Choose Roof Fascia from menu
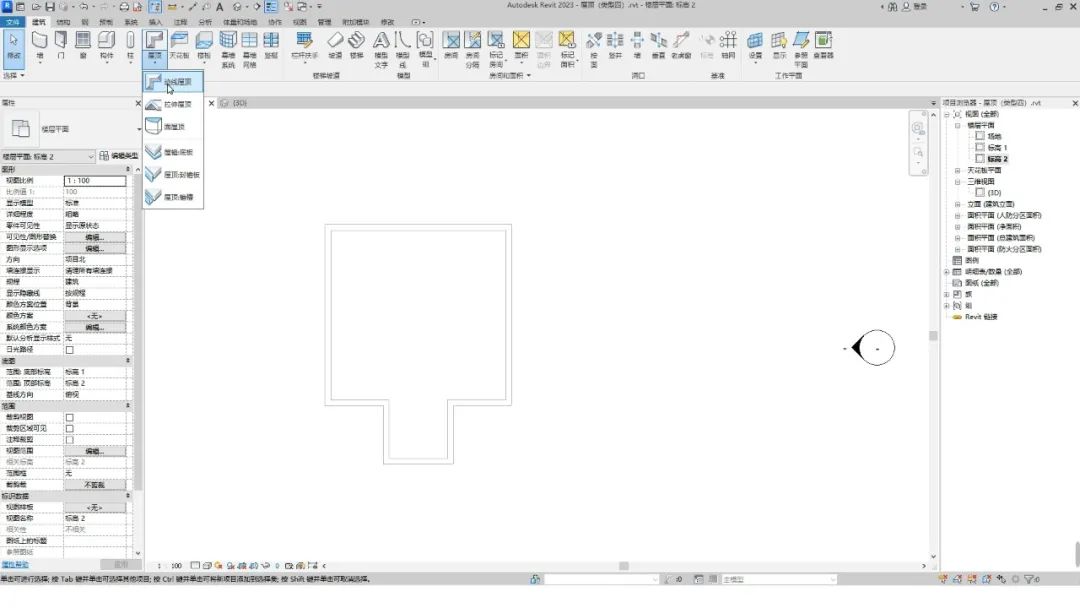1080x608 pixels. 173,175
